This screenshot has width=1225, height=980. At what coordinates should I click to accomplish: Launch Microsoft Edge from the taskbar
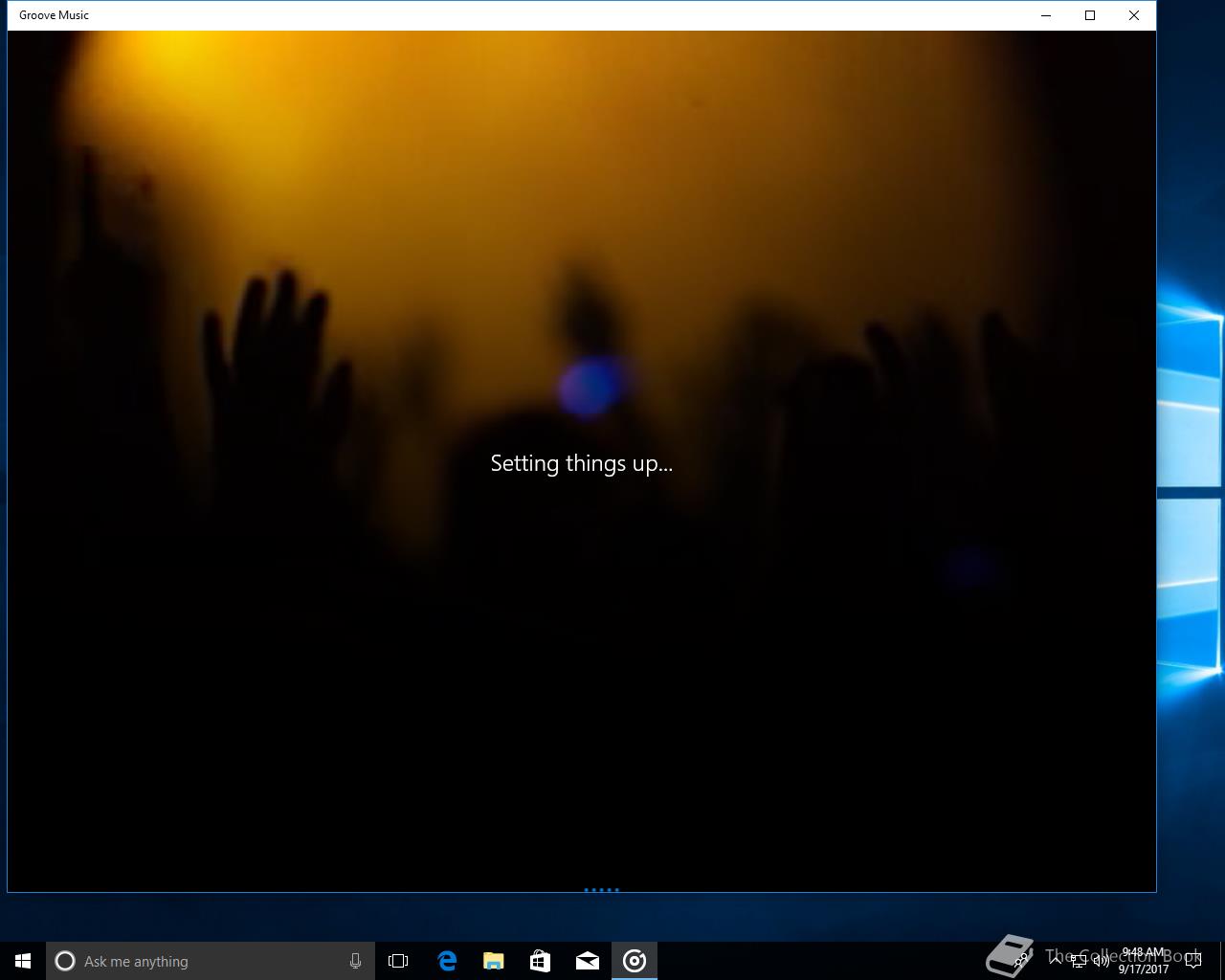pyautogui.click(x=446, y=961)
